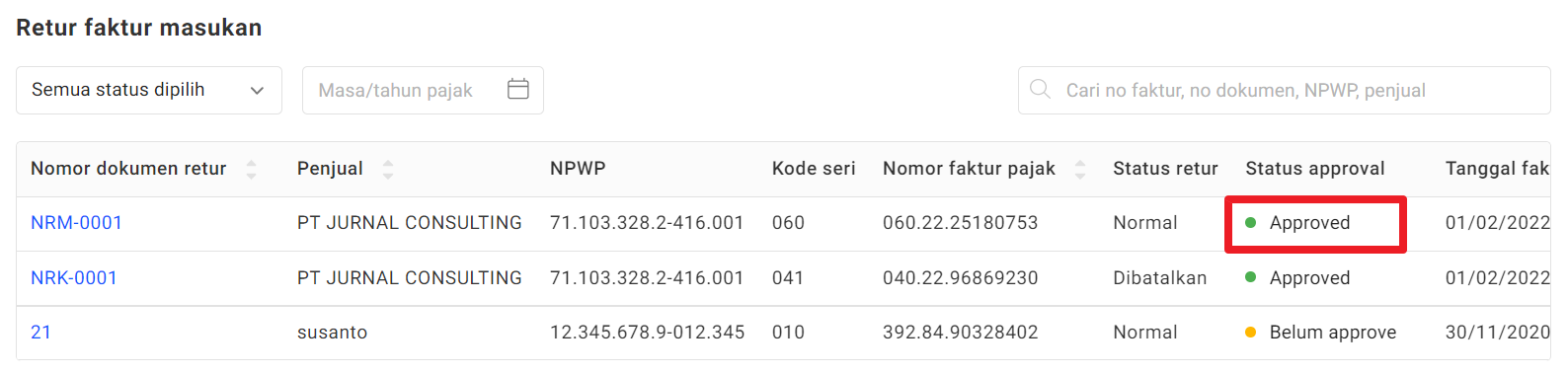Focus the Cari no faktur search field
The height and width of the screenshot is (374, 1568).
point(1285,90)
